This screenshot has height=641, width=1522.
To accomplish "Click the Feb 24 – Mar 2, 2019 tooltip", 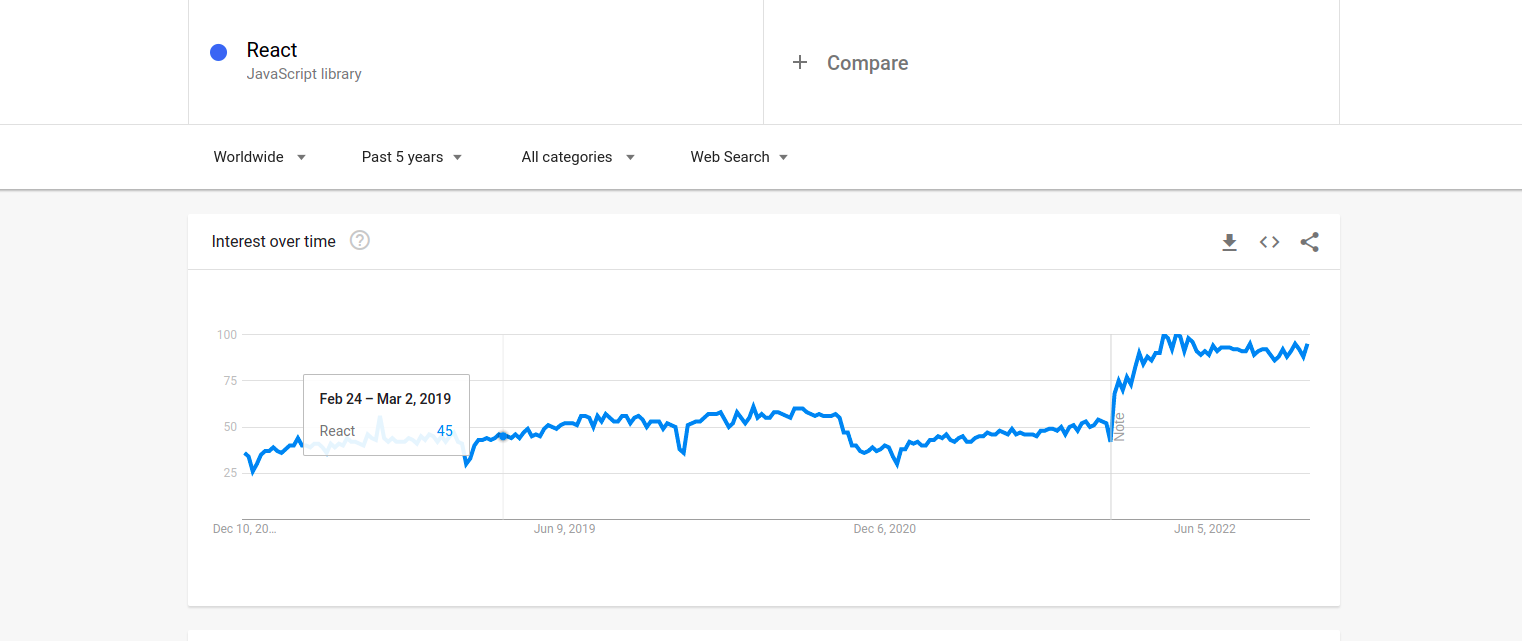I will tap(386, 415).
